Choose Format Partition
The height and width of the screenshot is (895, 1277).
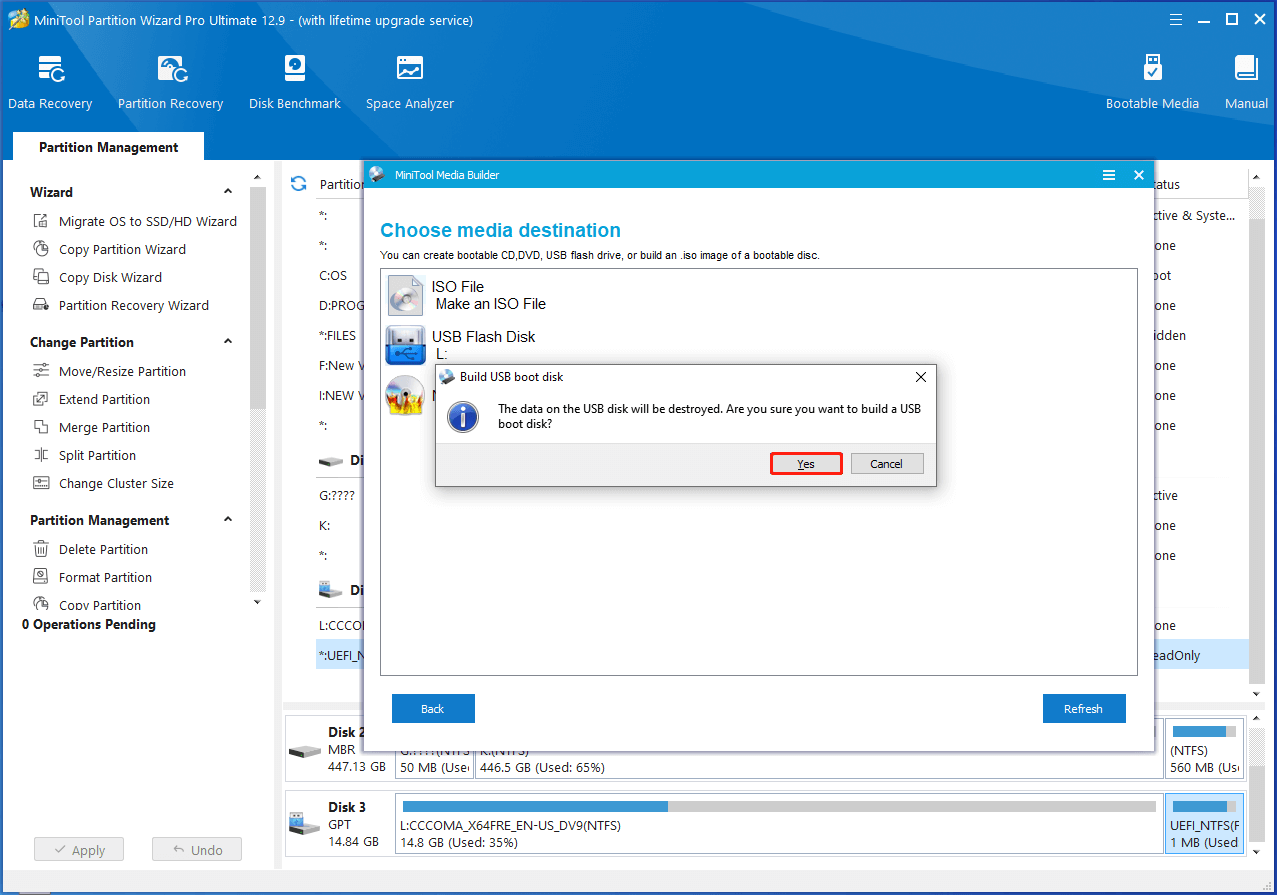pos(92,577)
